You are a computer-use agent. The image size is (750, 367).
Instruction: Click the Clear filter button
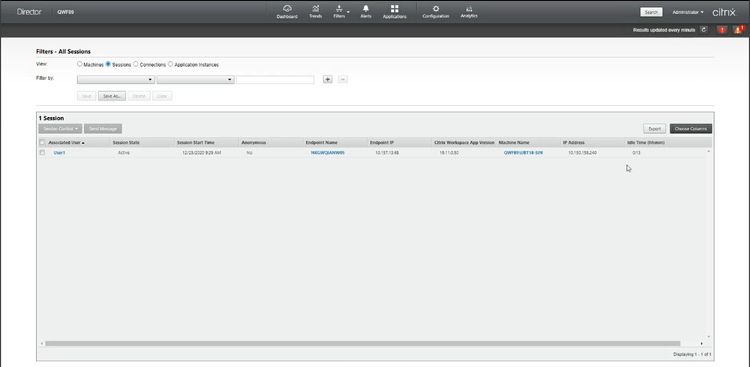(x=162, y=96)
